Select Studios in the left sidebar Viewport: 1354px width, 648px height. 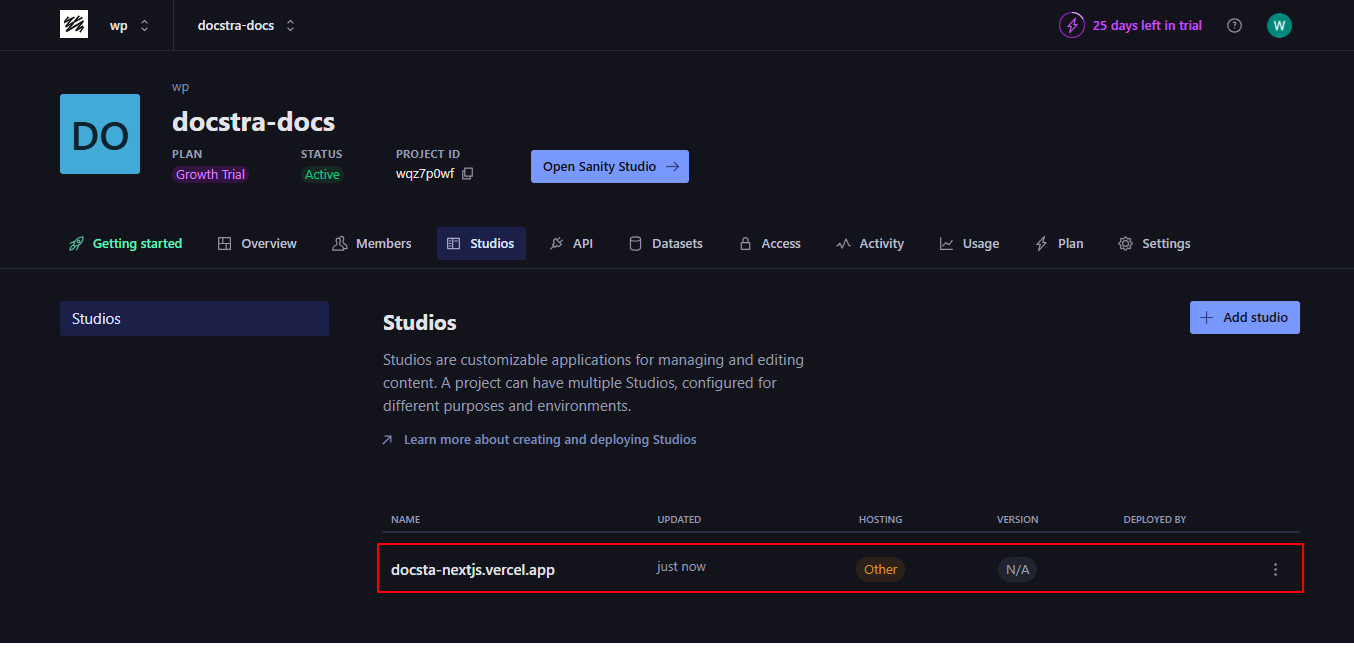pyautogui.click(x=194, y=318)
